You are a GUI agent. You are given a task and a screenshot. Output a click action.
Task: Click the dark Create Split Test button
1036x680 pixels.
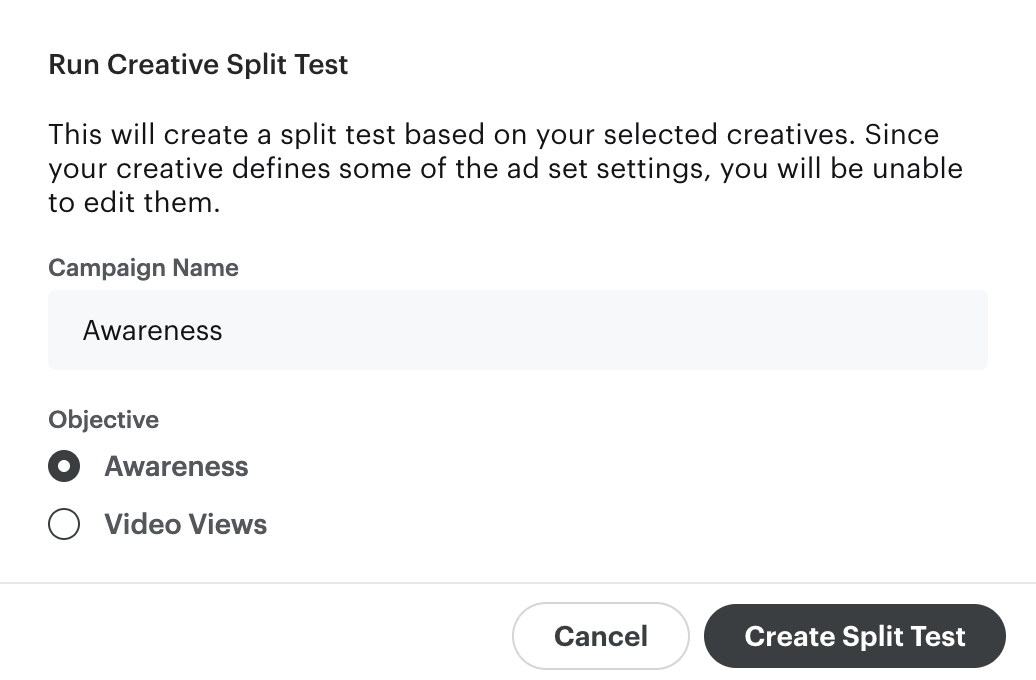(854, 636)
